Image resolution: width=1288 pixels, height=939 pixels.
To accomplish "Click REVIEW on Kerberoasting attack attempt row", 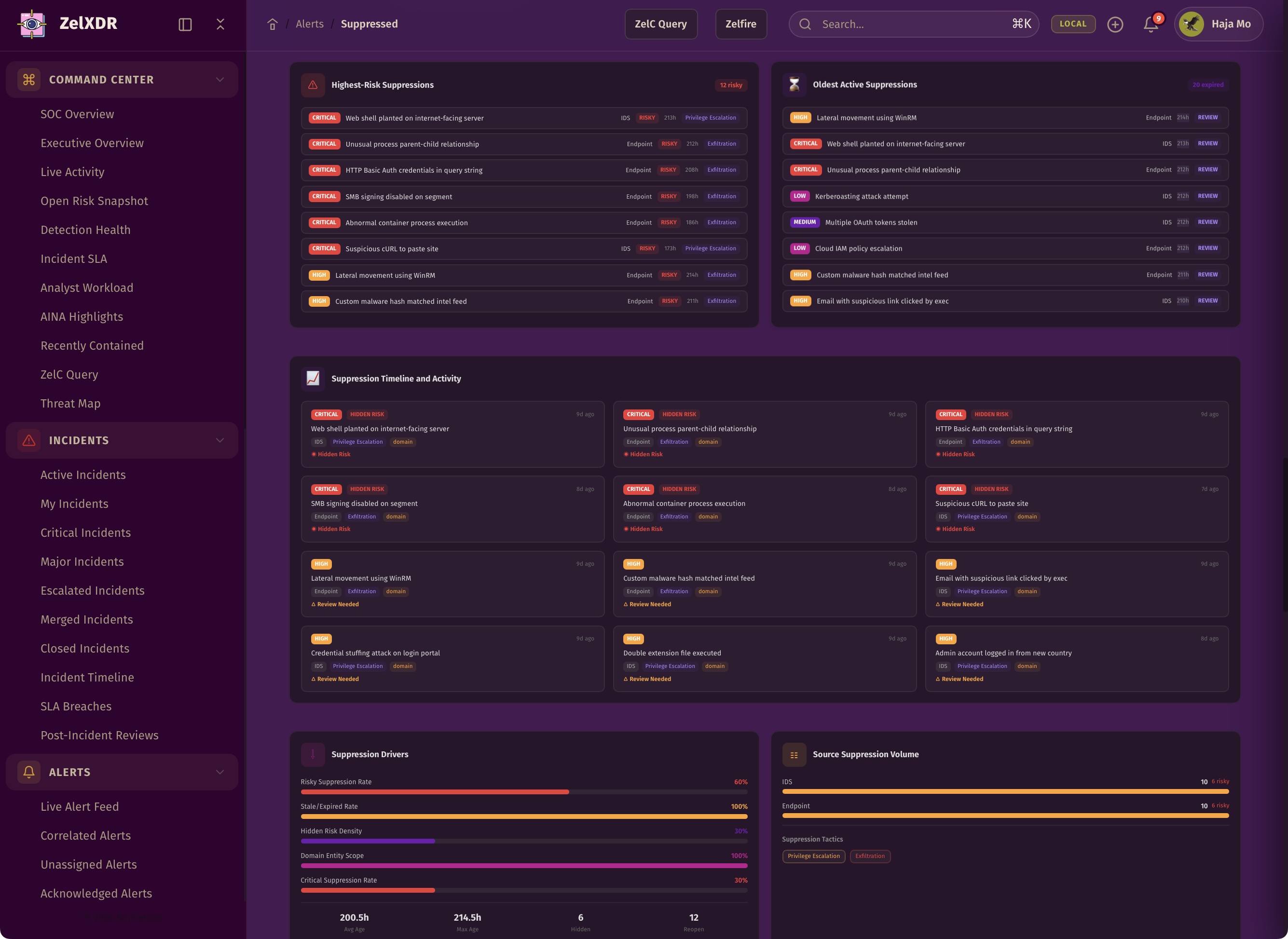I will [1207, 196].
